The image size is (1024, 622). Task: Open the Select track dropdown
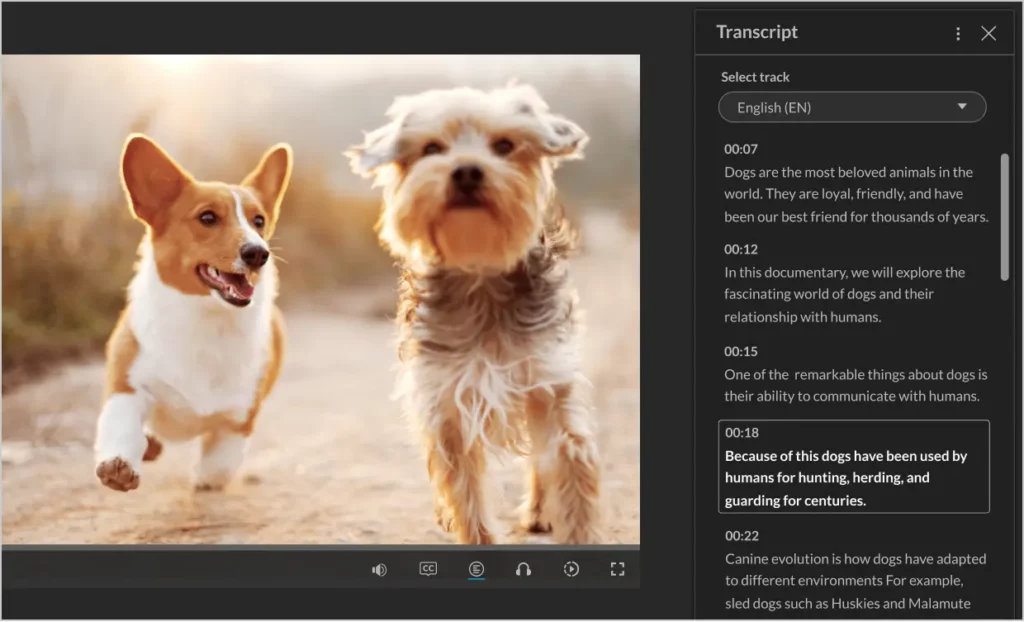coord(851,107)
